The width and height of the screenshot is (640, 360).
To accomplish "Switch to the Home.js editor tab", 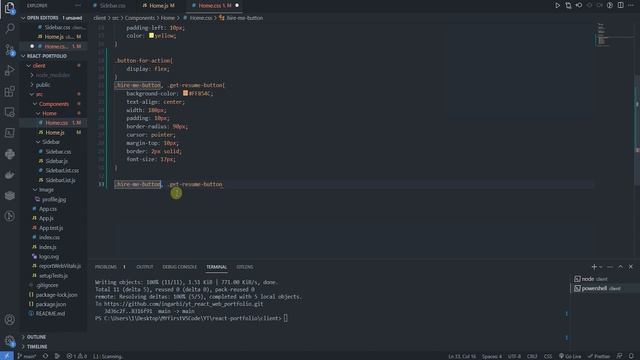I will tap(161, 6).
